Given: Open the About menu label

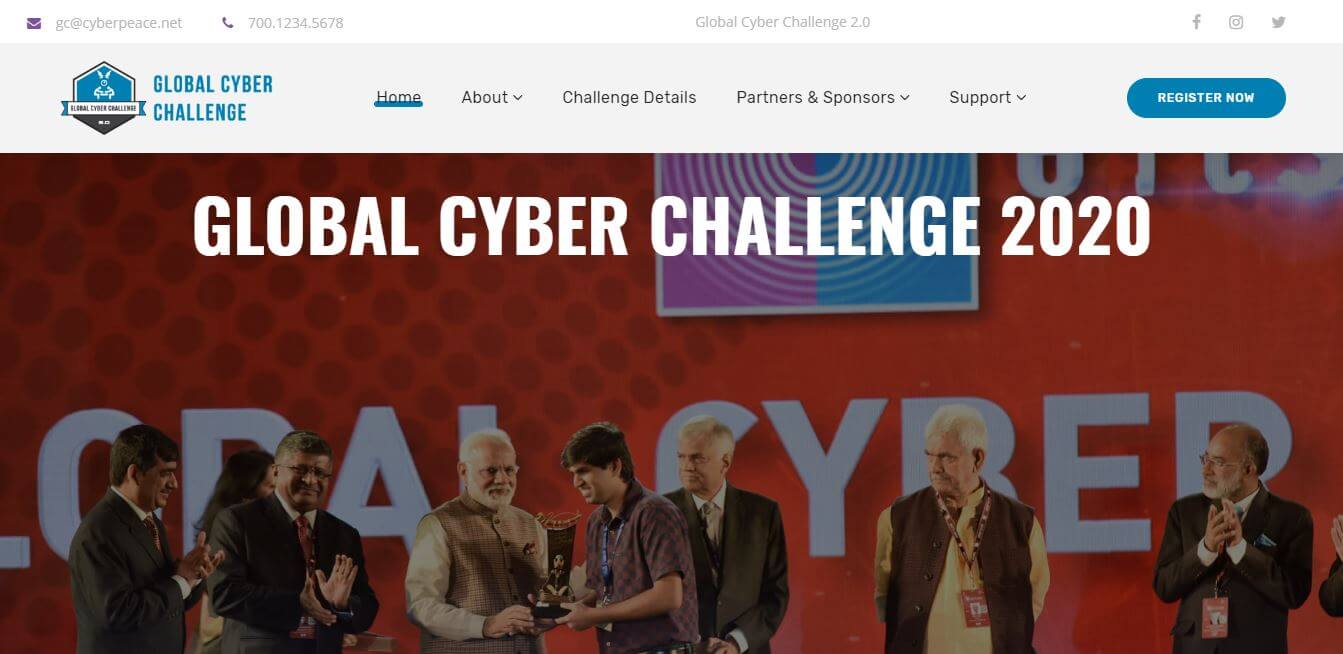Looking at the screenshot, I should [485, 97].
